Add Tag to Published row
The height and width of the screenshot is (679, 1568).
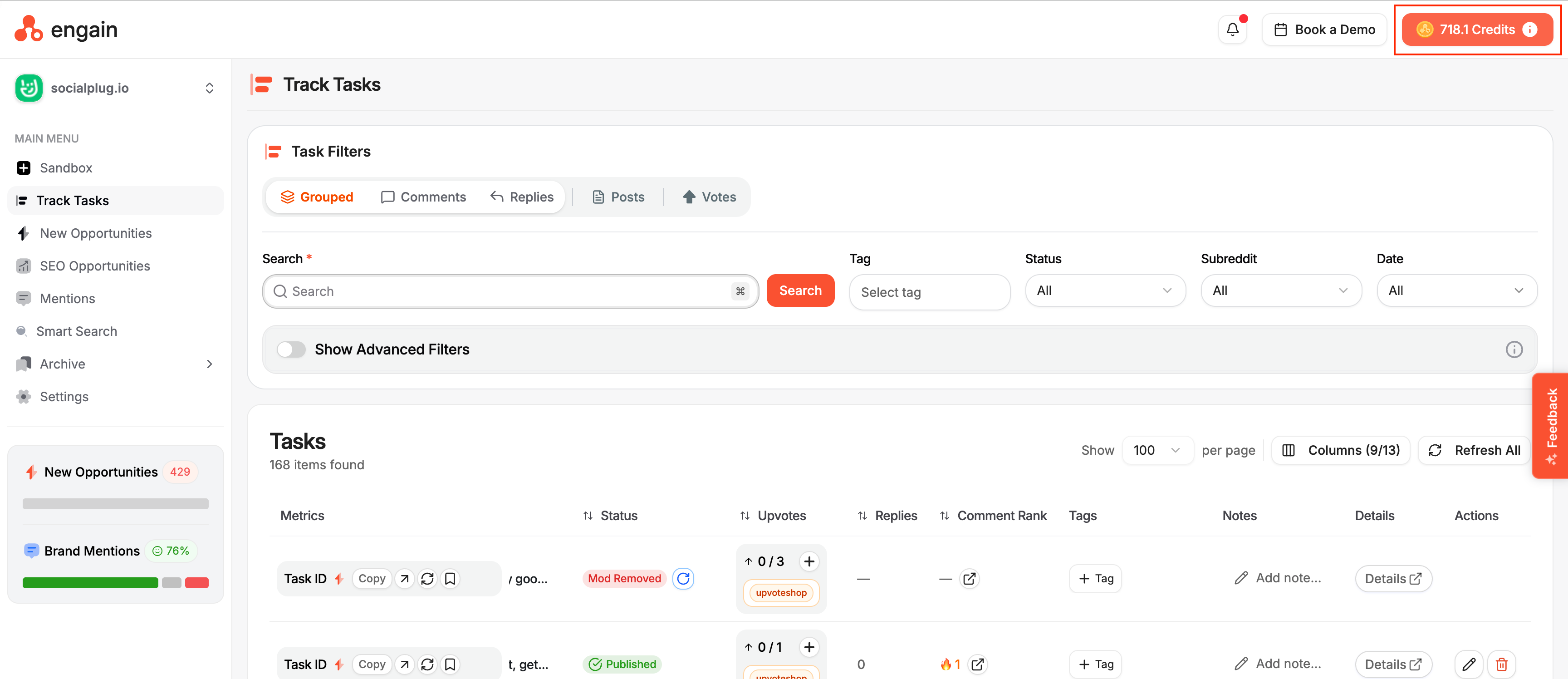click(x=1095, y=664)
